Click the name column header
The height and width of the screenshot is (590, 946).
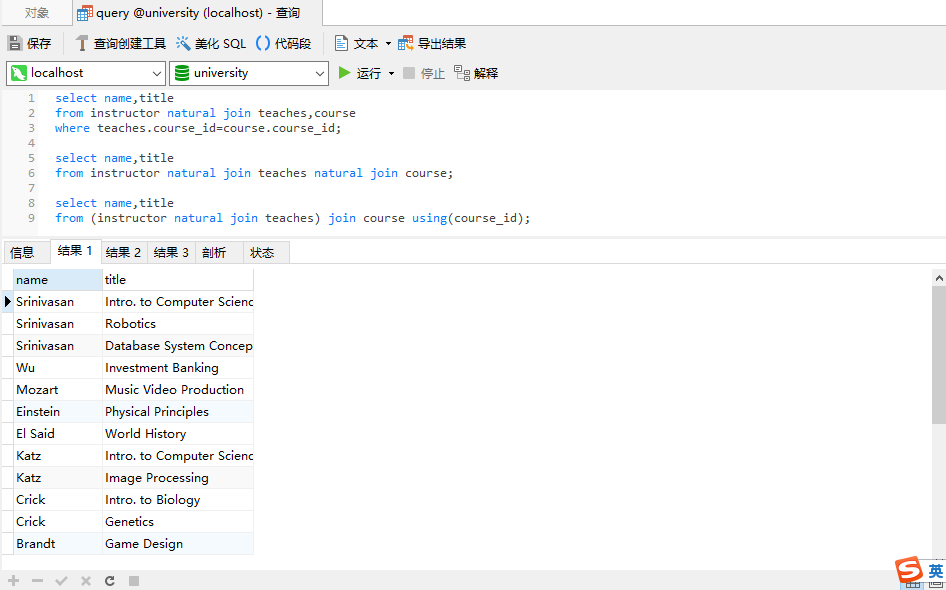(x=58, y=280)
